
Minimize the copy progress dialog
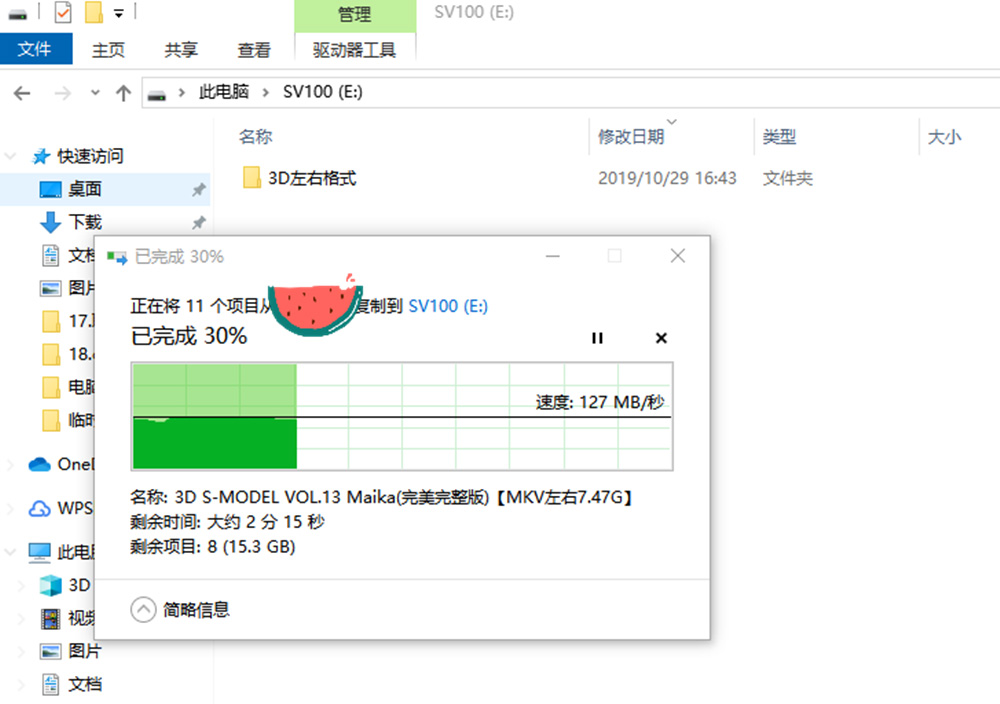pyautogui.click(x=553, y=256)
